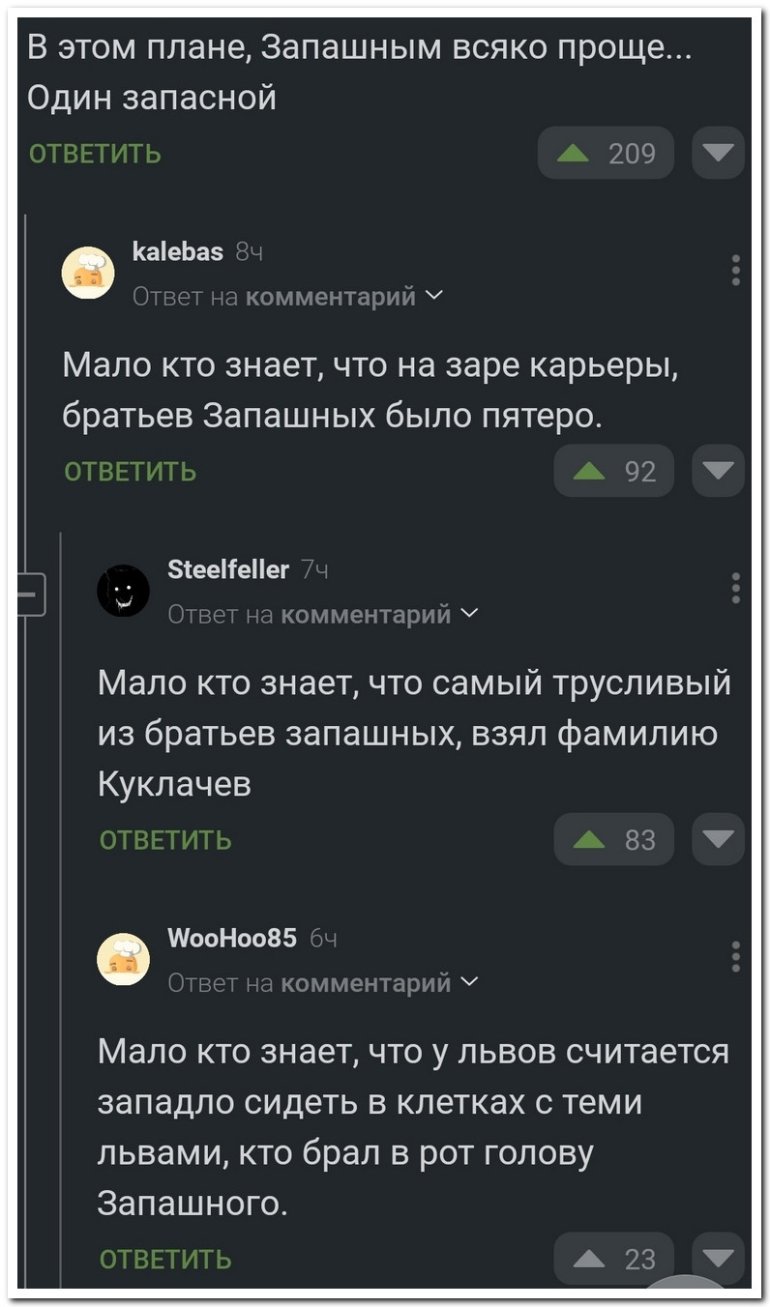Viewport: 770px width, 1307px height.
Task: Upvote WooHoo85's comment with 23 points
Action: pyautogui.click(x=614, y=1259)
